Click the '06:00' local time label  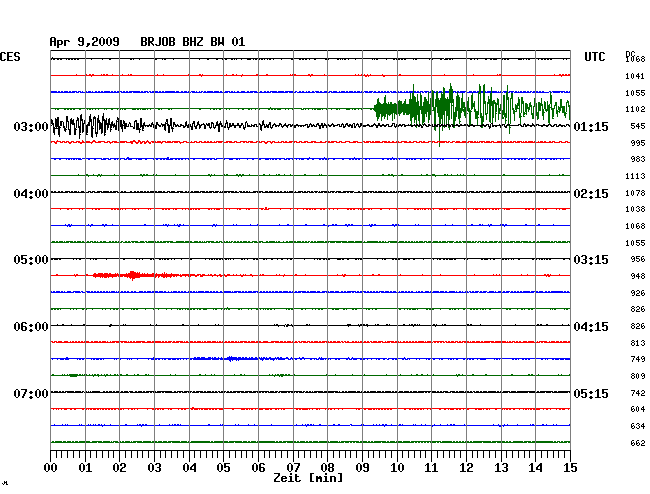pos(31,327)
